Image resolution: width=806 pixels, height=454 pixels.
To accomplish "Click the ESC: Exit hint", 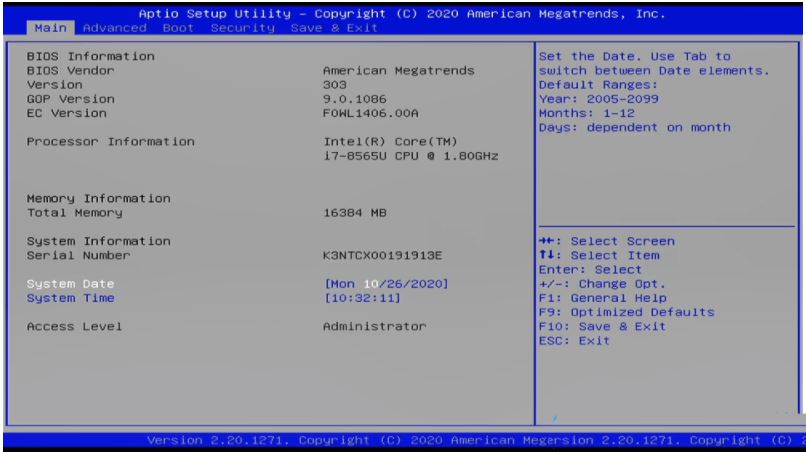I will (574, 340).
